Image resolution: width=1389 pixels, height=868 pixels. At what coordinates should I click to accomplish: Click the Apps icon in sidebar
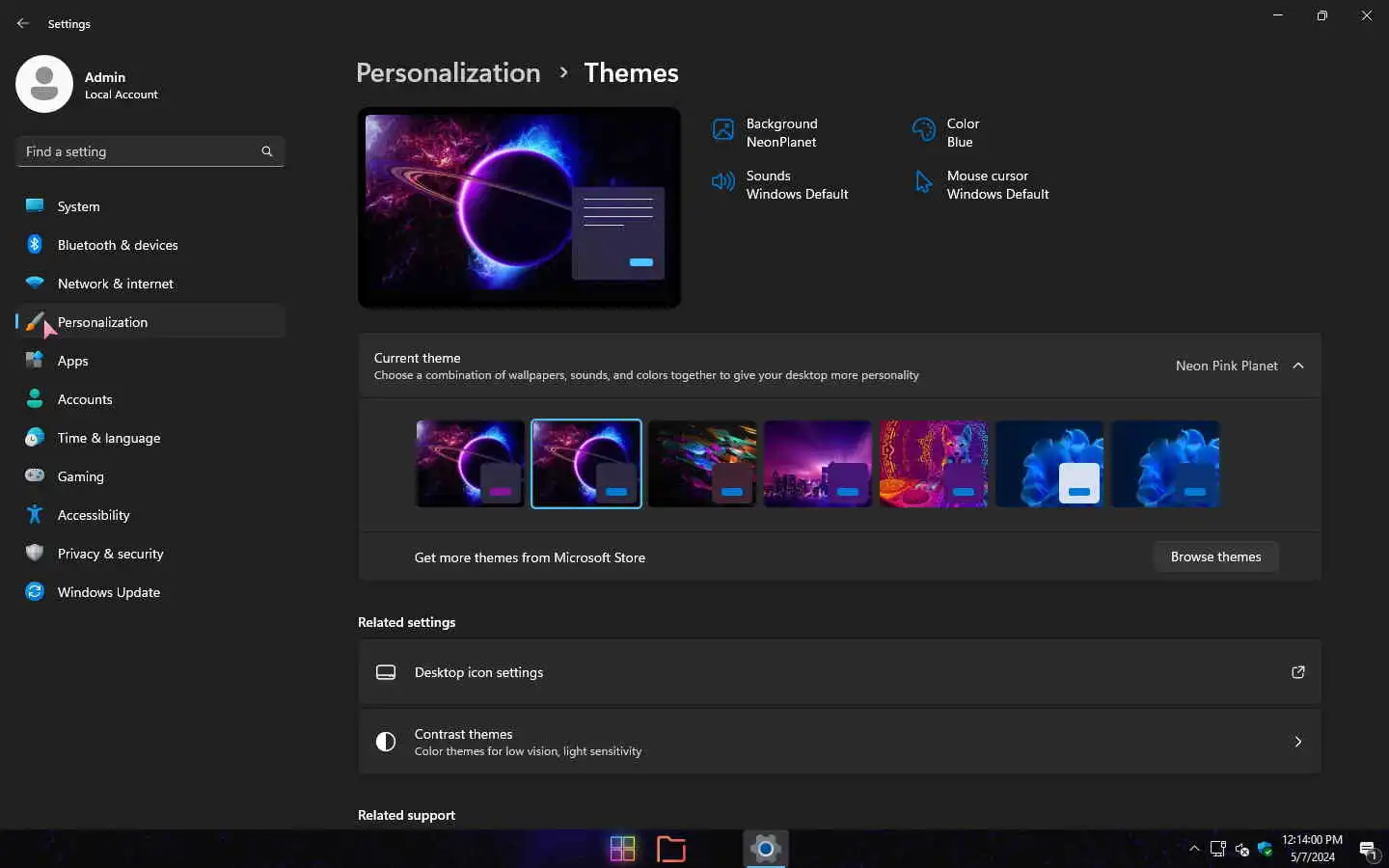coord(35,360)
